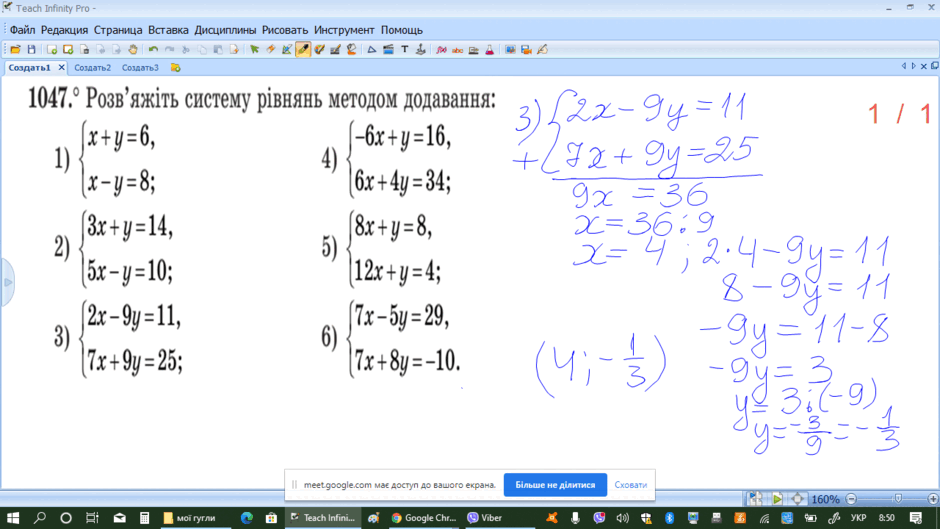The image size is (940, 529).
Task: Click the volume speaker tray icon
Action: click(x=622, y=518)
